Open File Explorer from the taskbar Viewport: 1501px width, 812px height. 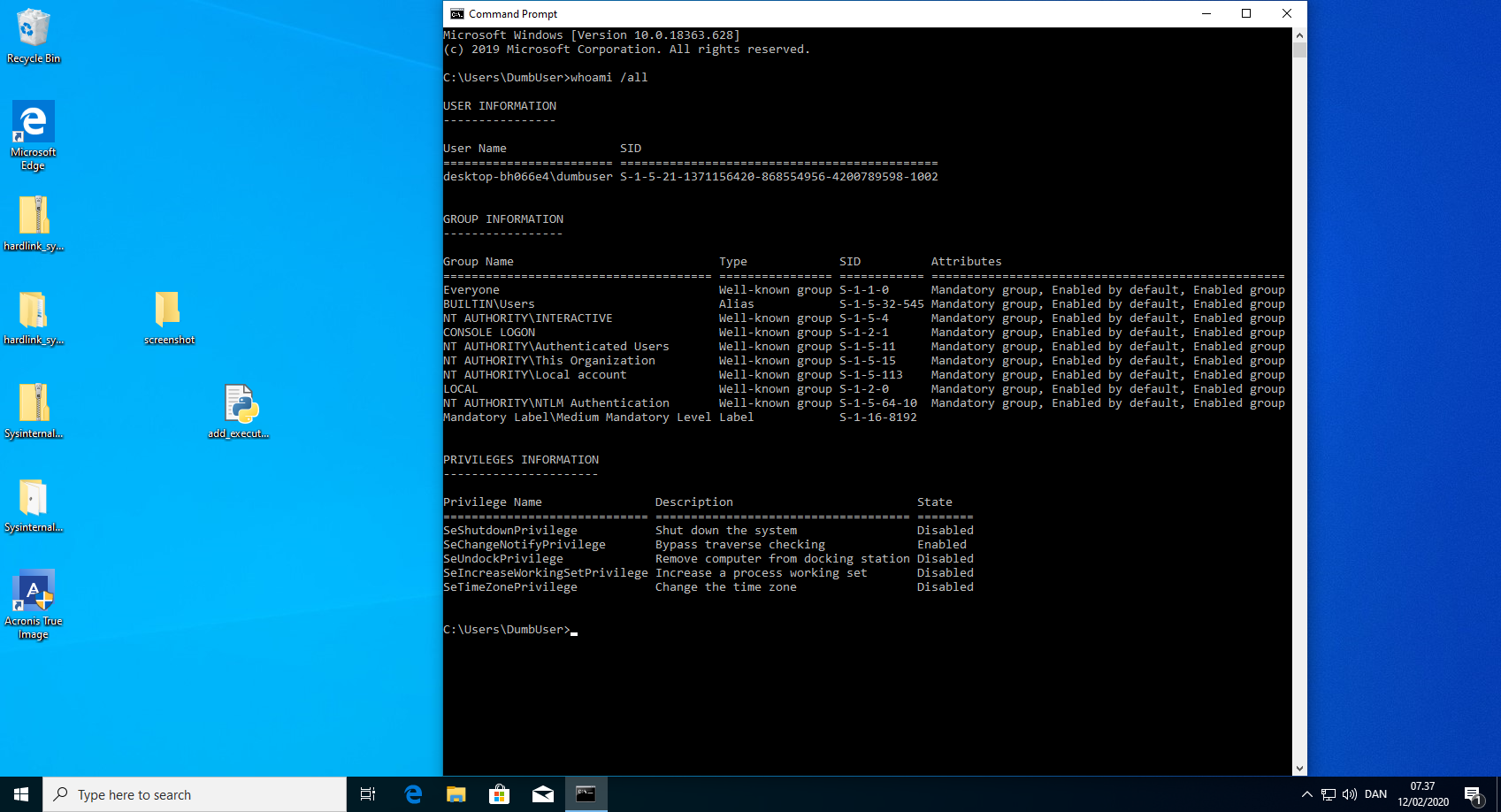click(x=456, y=794)
